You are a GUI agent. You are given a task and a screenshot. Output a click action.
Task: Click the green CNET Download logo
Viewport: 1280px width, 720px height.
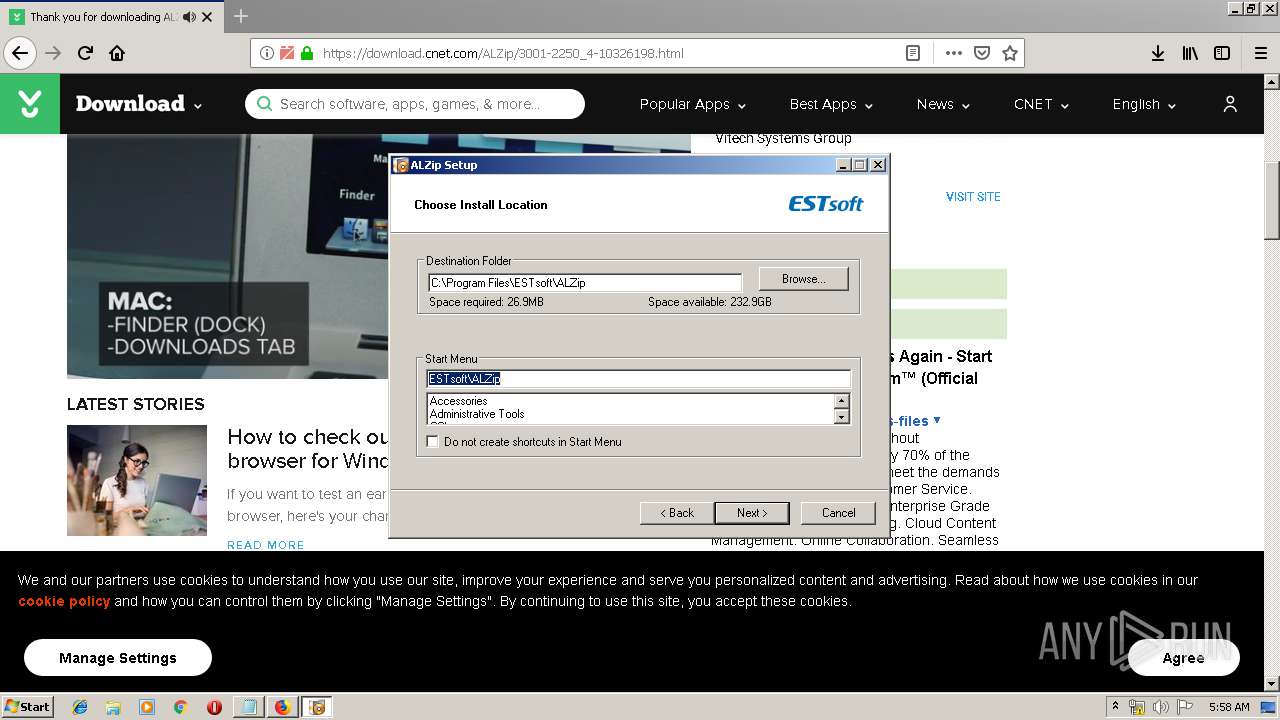[x=30, y=104]
